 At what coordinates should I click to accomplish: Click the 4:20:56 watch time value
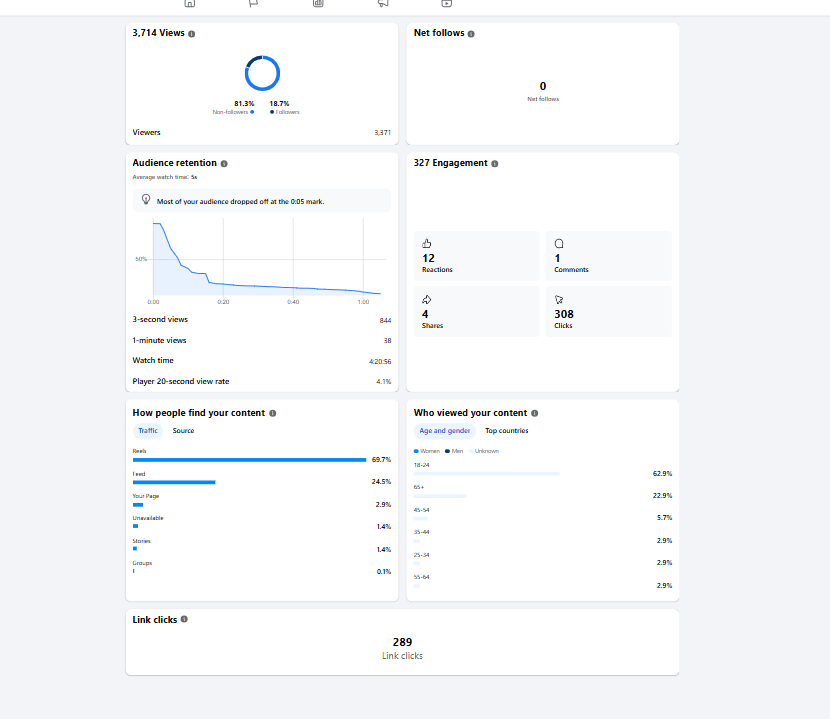click(x=380, y=362)
